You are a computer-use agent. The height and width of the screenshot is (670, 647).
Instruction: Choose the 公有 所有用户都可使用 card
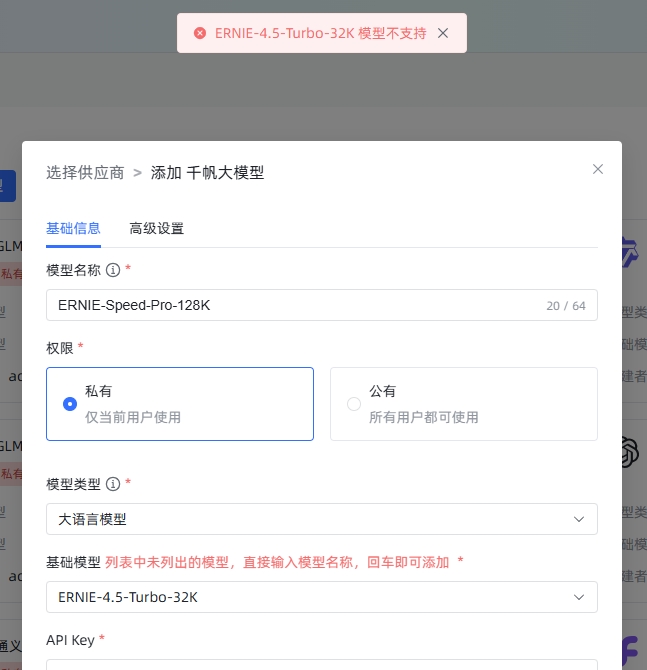tap(464, 404)
